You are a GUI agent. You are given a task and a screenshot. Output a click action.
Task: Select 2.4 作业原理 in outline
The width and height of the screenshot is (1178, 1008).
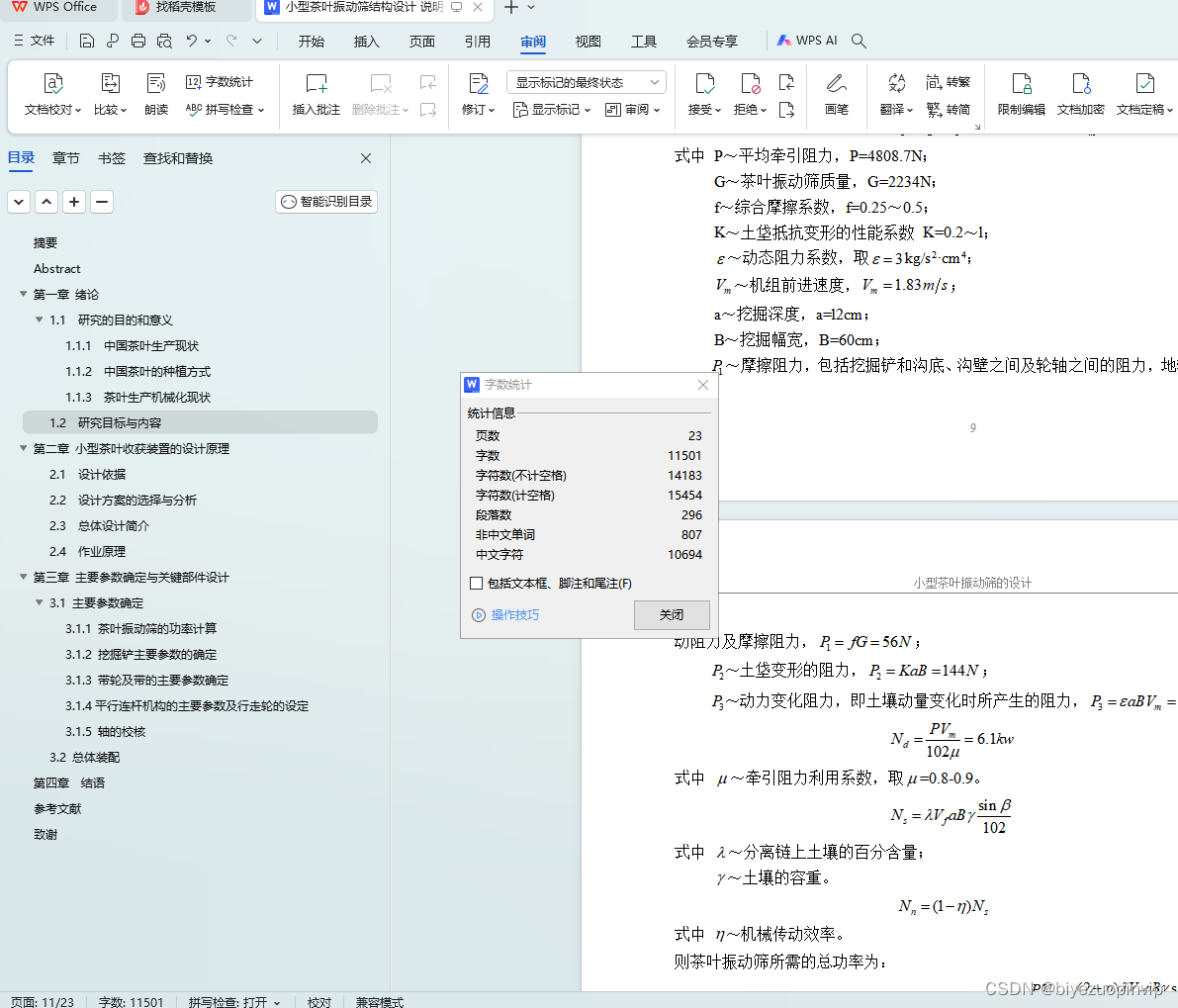click(x=87, y=551)
